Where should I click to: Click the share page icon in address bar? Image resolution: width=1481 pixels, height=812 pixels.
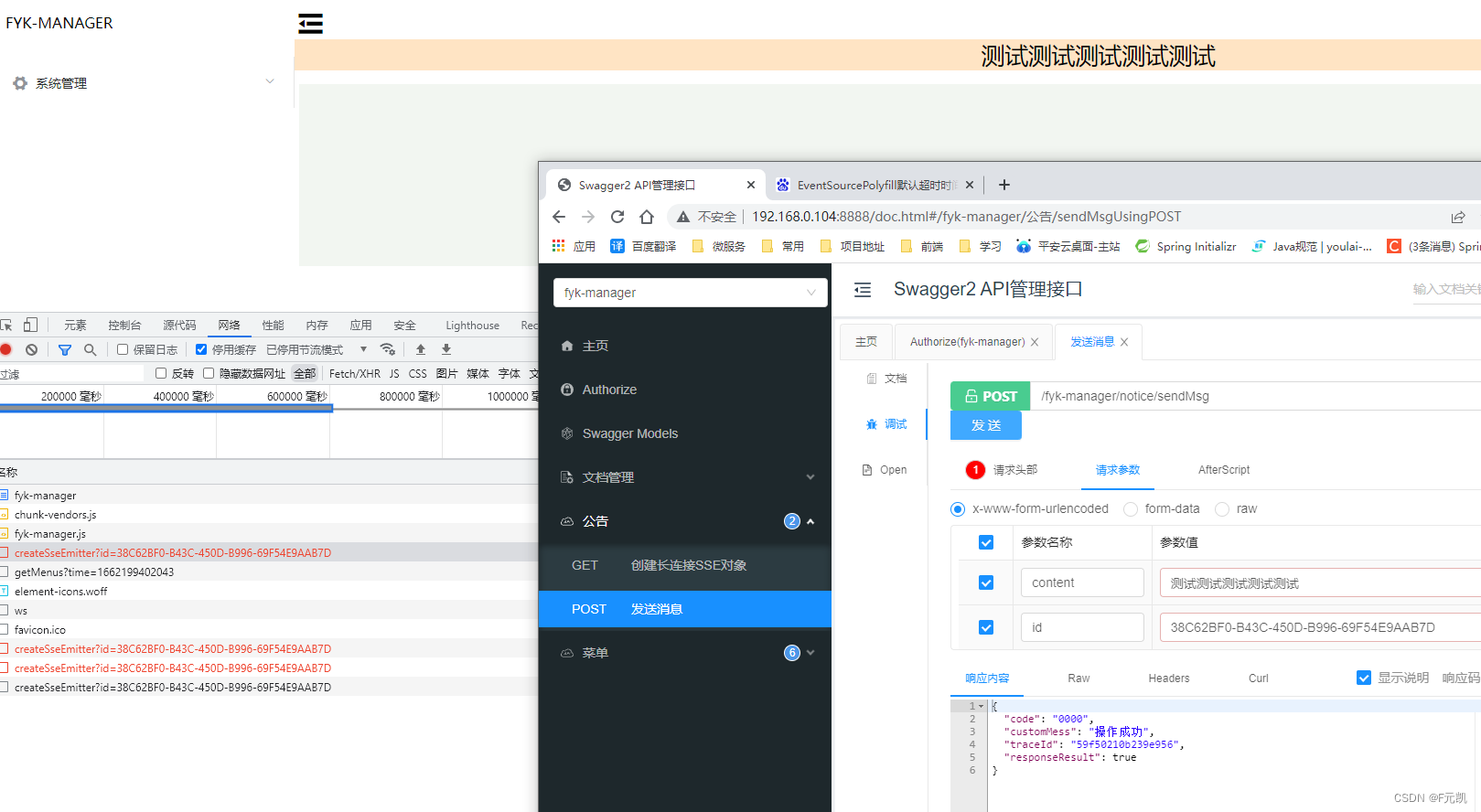(x=1458, y=217)
